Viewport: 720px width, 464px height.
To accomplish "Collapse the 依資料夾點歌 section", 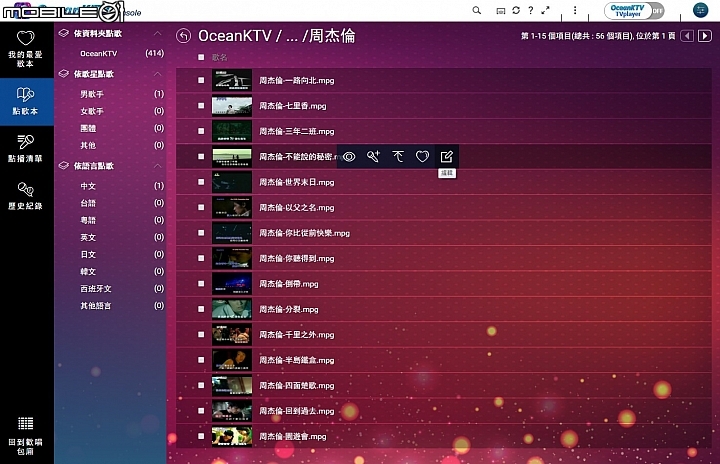I will click(158, 34).
